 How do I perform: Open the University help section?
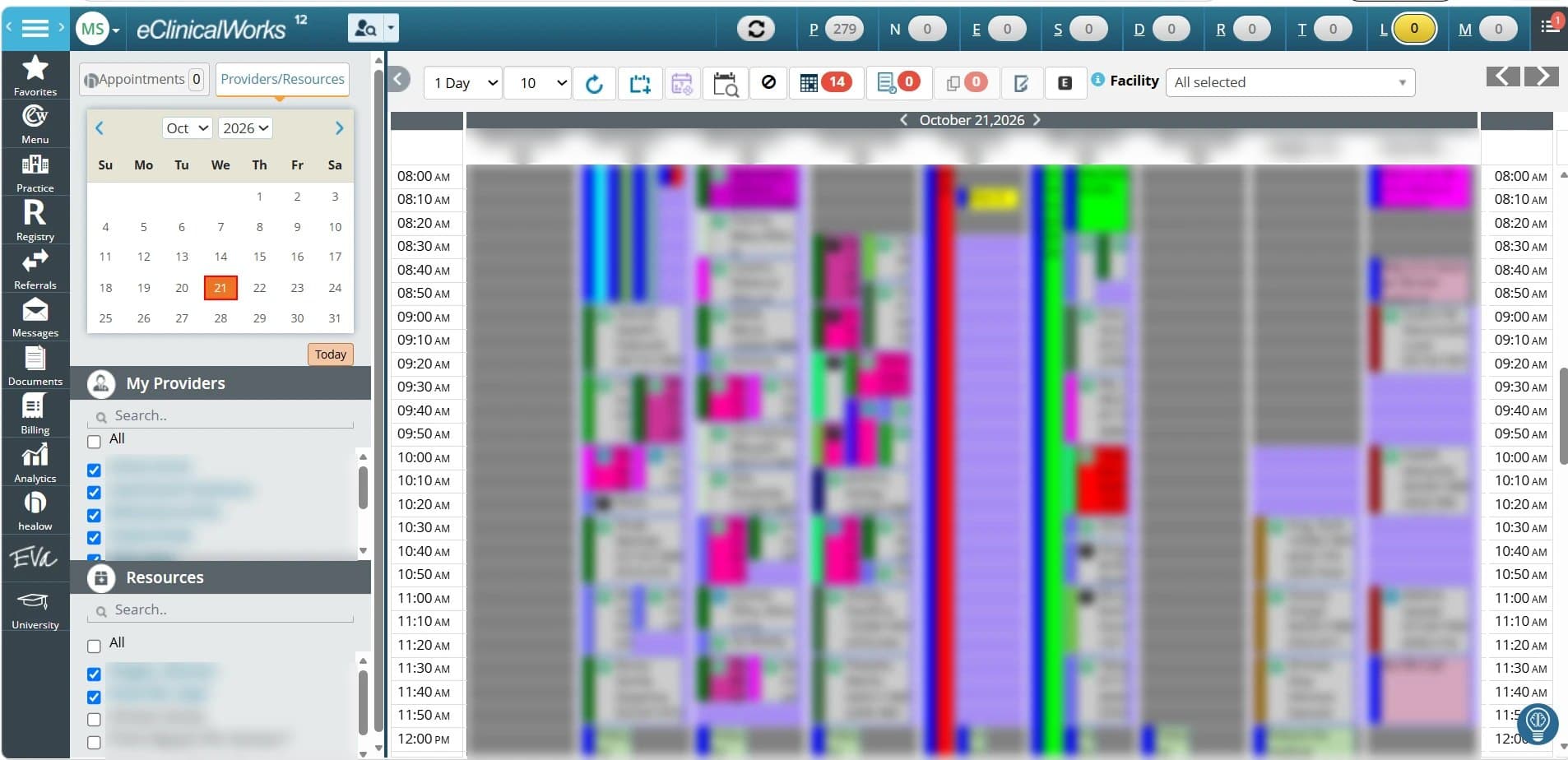pyautogui.click(x=35, y=610)
